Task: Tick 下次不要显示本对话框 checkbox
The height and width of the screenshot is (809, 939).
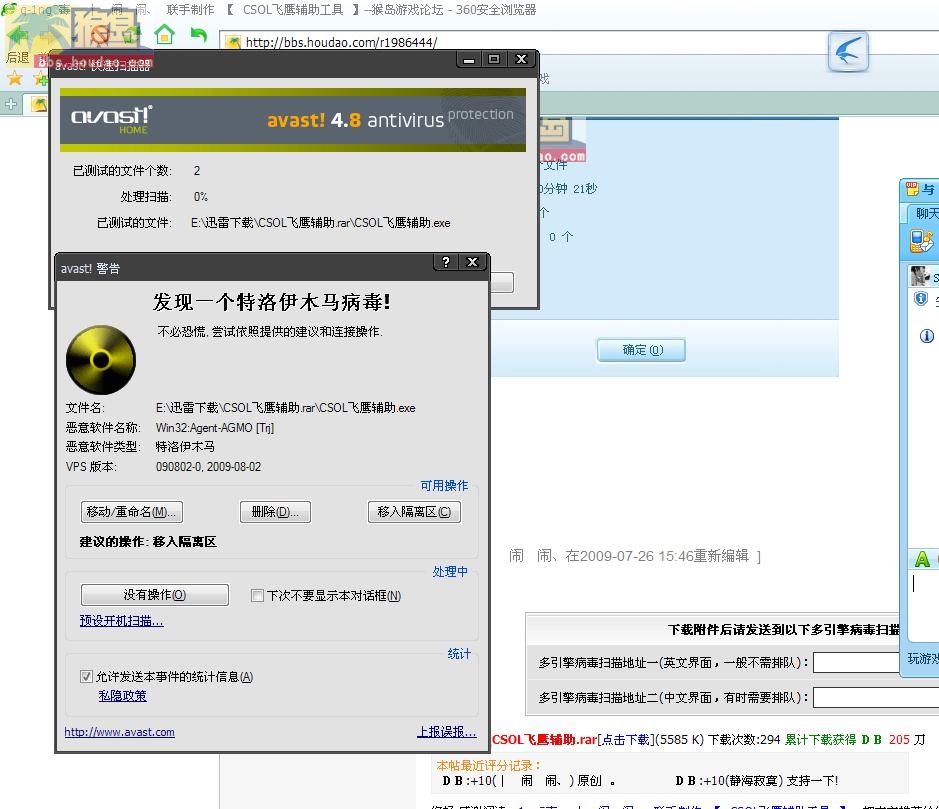Action: (x=258, y=595)
